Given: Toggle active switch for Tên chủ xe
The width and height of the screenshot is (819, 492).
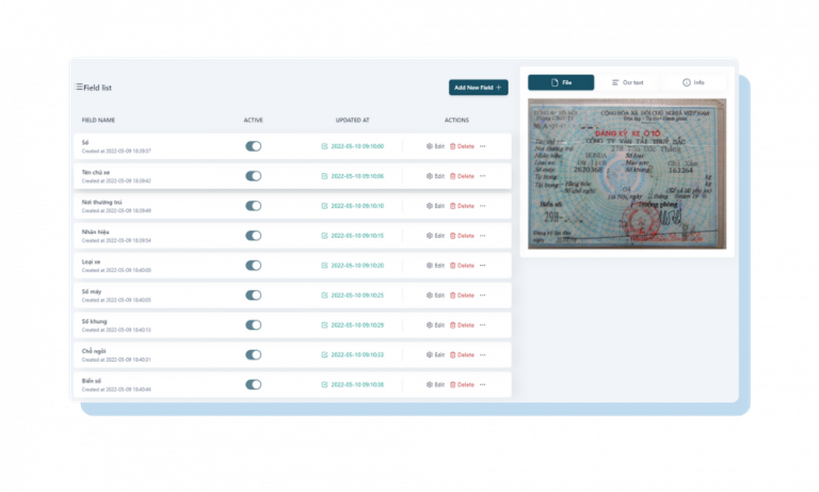Looking at the screenshot, I should coord(253,176).
